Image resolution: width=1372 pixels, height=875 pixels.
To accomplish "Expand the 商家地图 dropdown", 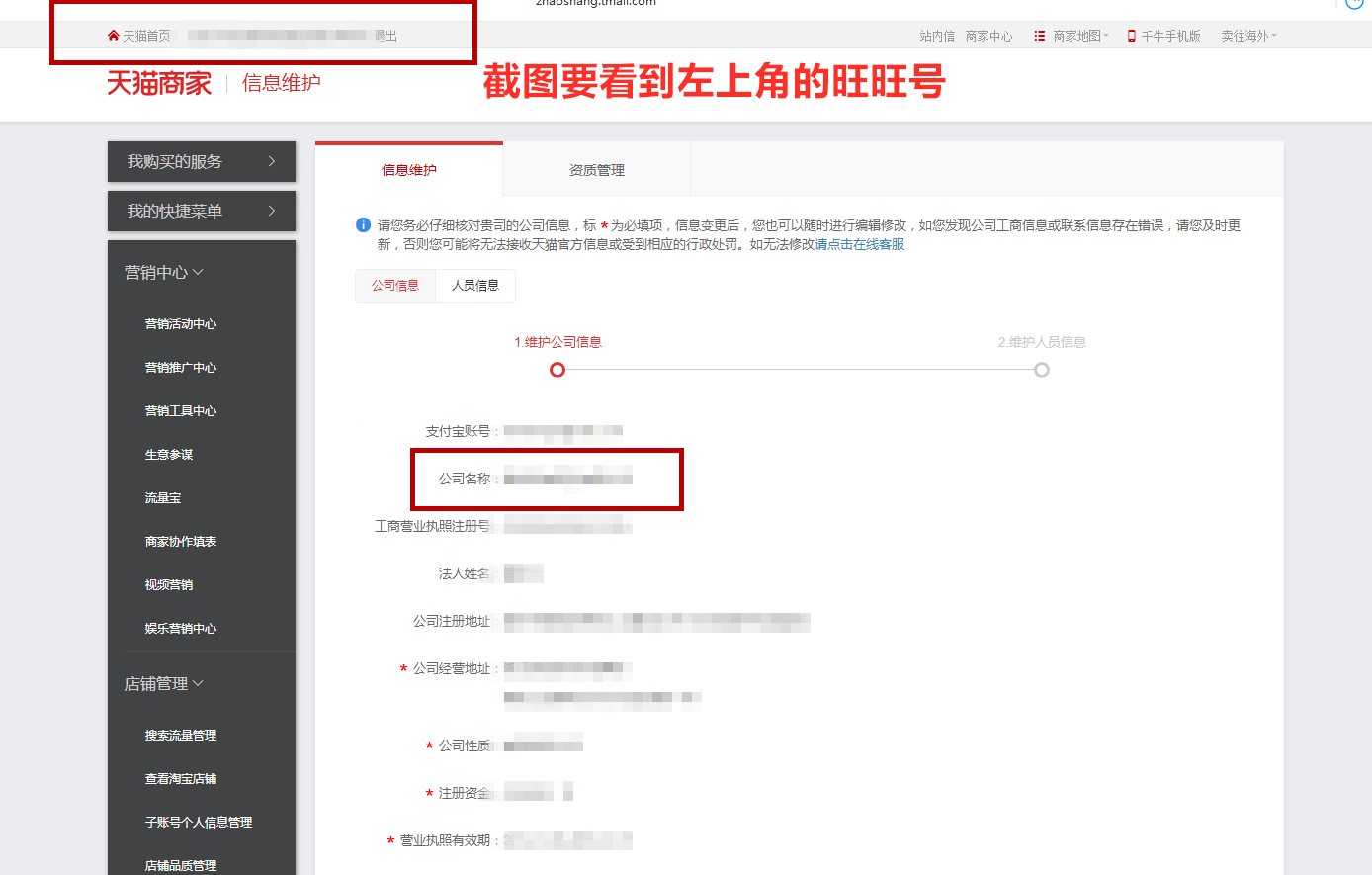I will point(1081,36).
